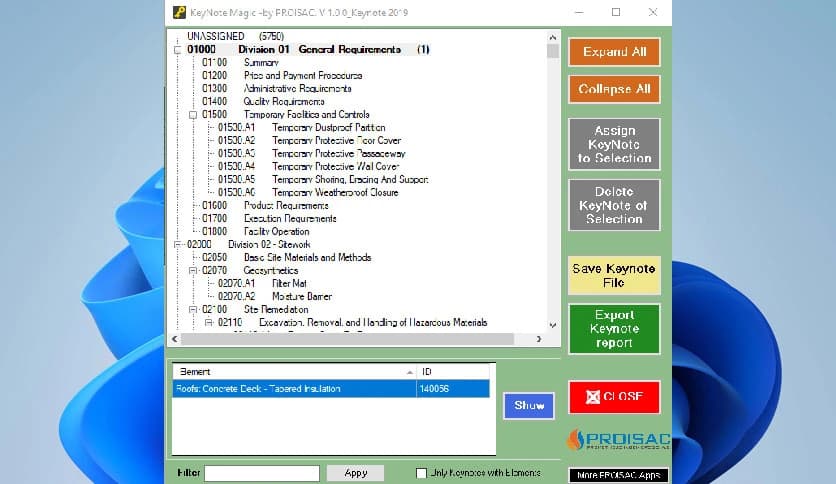
Task: Click the horizontal scroll right arrow
Action: click(539, 339)
